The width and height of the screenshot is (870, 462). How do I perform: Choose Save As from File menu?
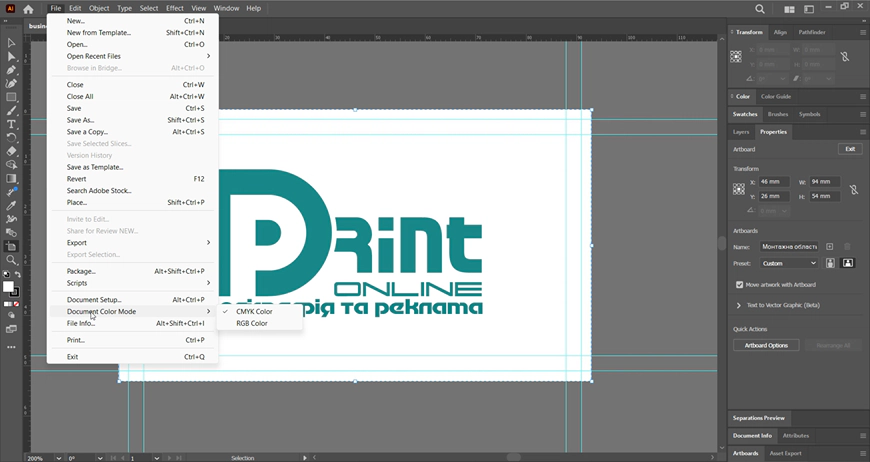pos(133,120)
